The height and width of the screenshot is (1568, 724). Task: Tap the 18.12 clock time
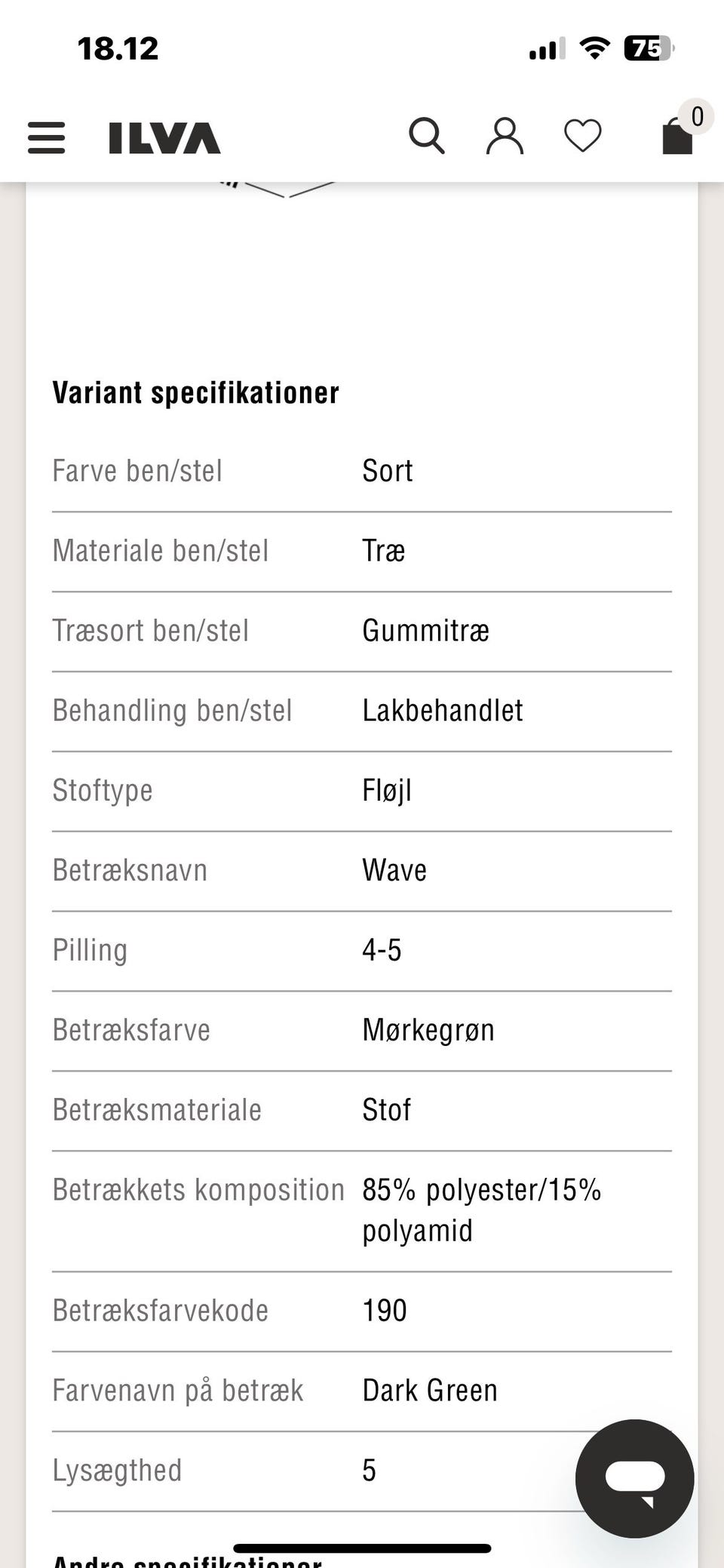coord(118,49)
